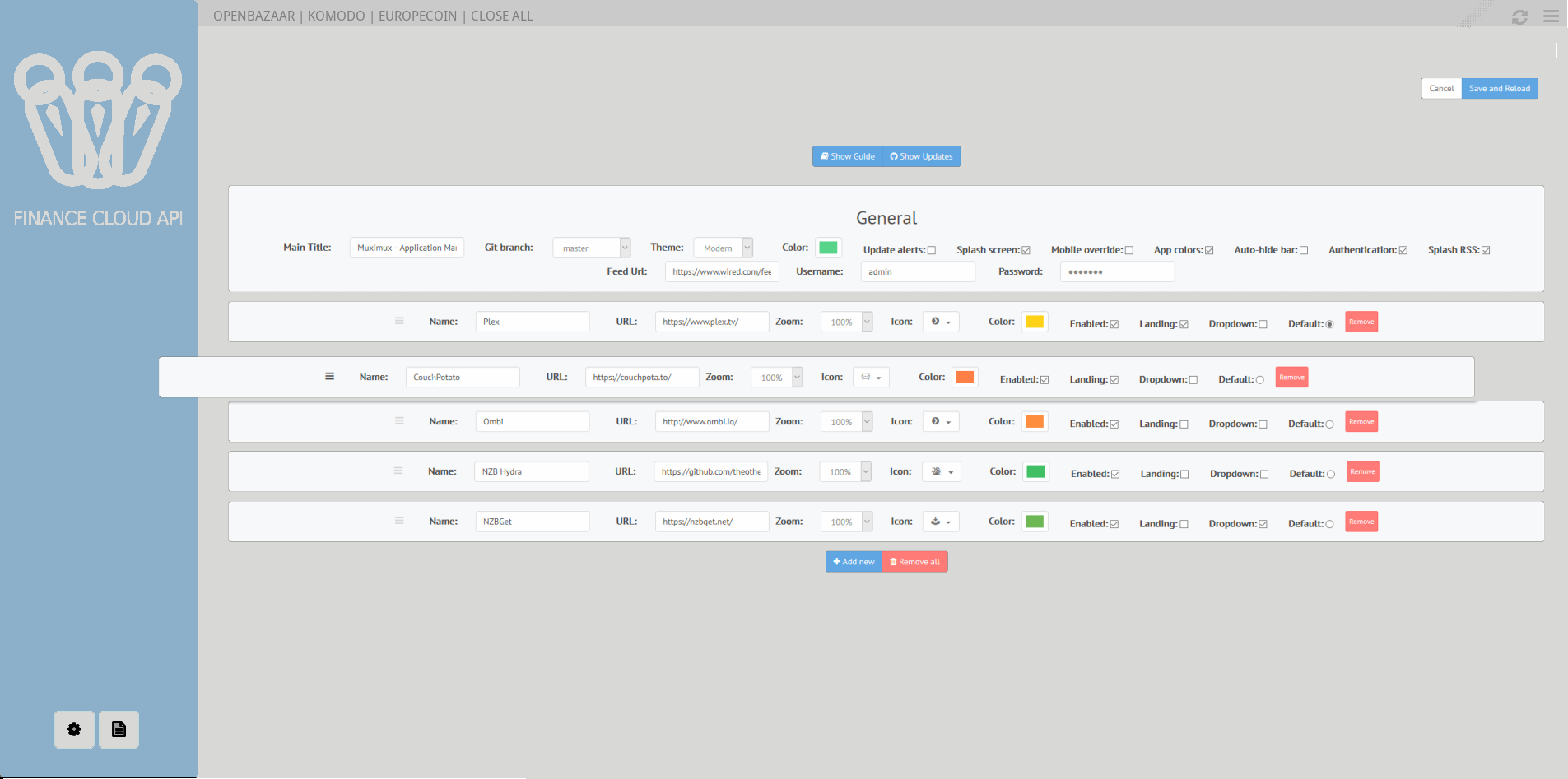Change the Plex zoom level dropdown
The width and height of the screenshot is (1568, 779).
coord(846,322)
